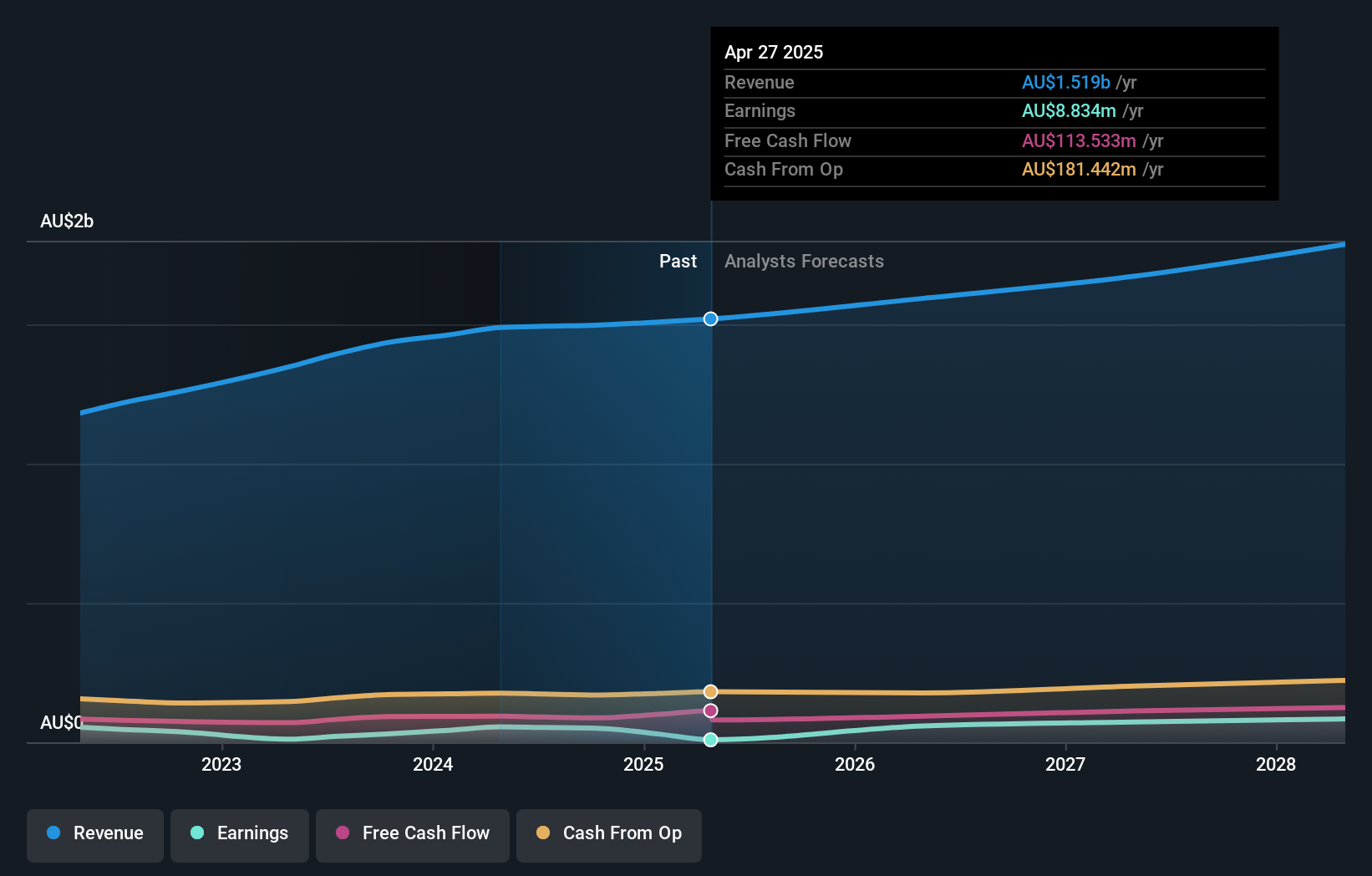Select the Cash From Op marker on the crosshair
This screenshot has width=1372, height=876.
click(710, 690)
